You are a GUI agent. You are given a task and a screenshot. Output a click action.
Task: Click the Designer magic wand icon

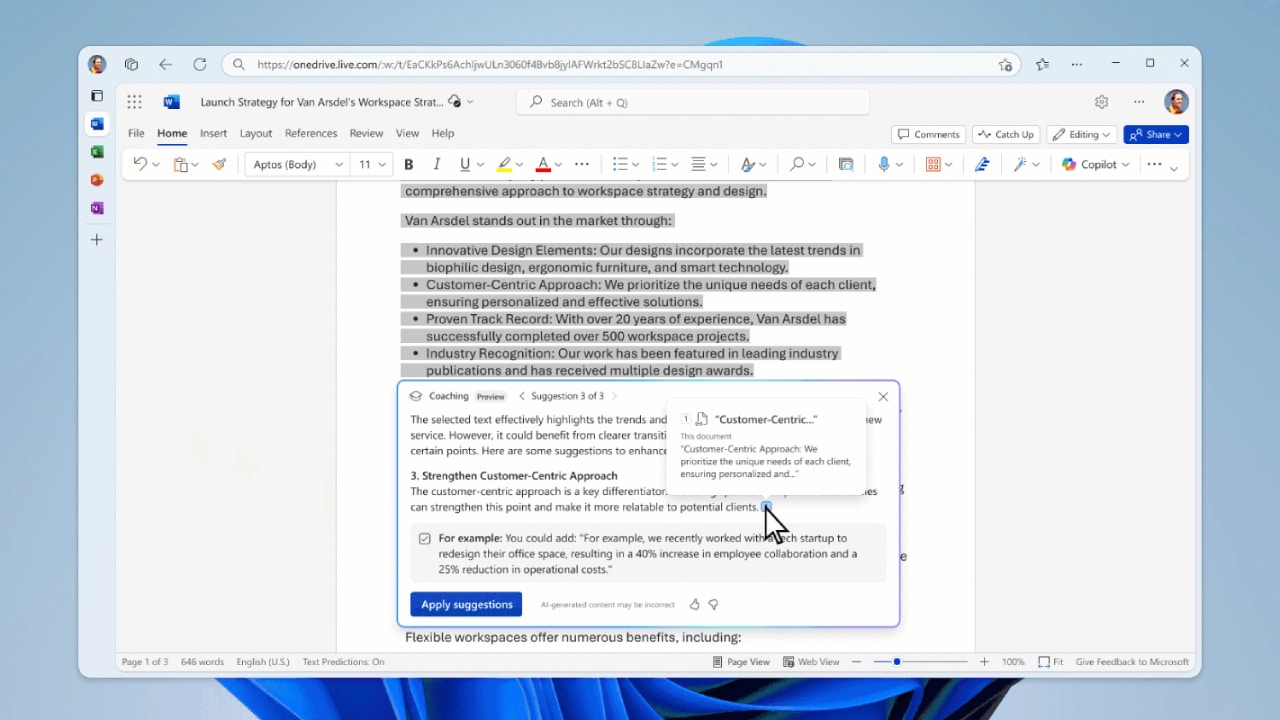click(x=1020, y=164)
